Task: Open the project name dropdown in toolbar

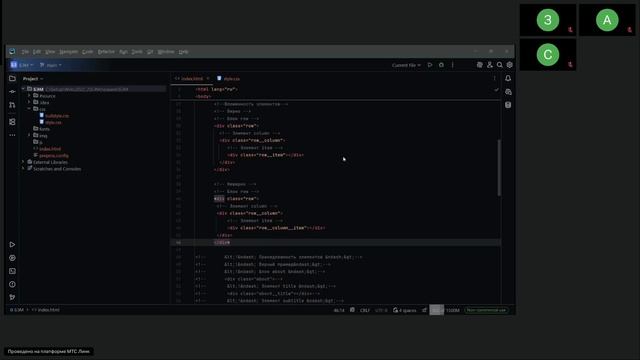Action: point(23,65)
